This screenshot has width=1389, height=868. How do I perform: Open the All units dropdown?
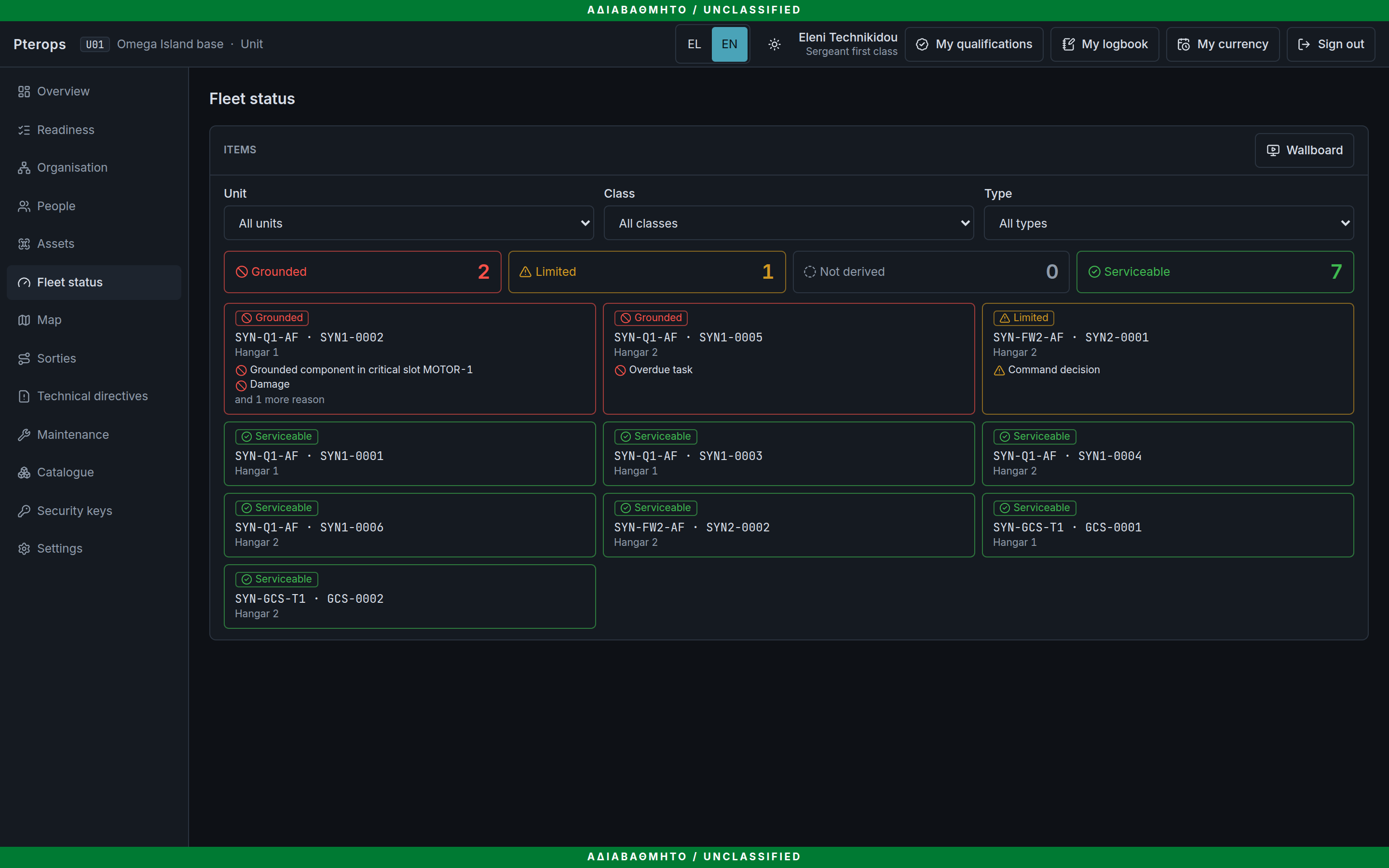pyautogui.click(x=409, y=223)
